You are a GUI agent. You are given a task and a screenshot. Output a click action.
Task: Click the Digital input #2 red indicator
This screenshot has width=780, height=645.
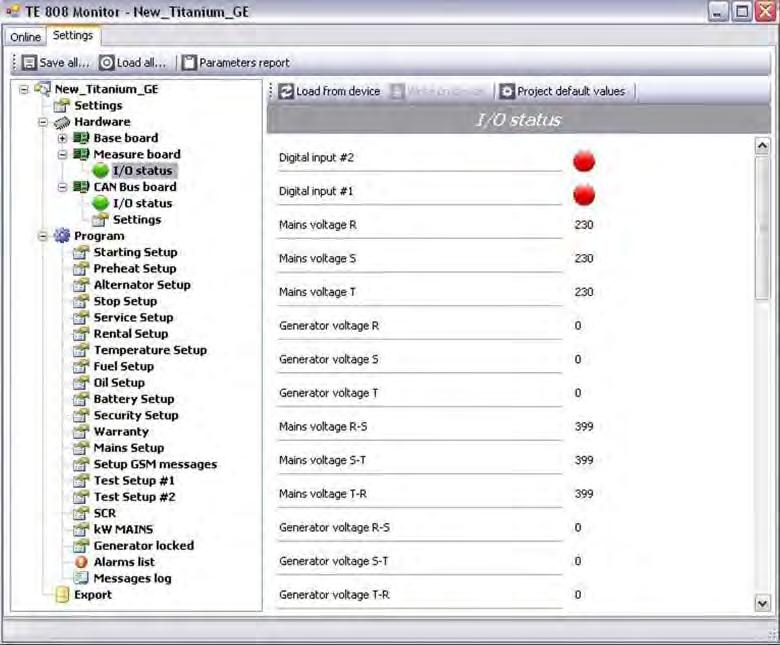(584, 161)
